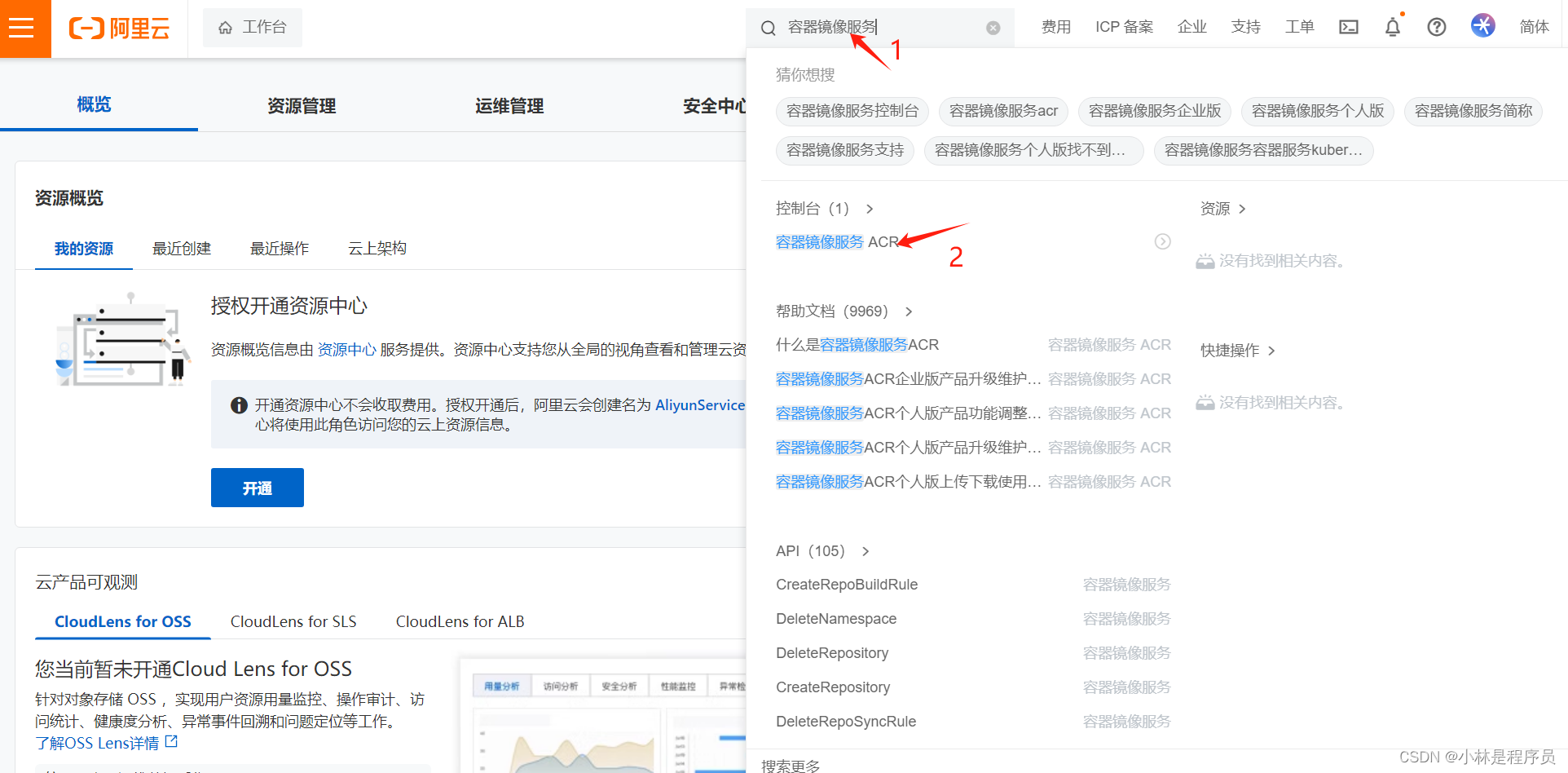Open API DeleteNamespace
Screen dimensions: 1568x773
point(836,619)
